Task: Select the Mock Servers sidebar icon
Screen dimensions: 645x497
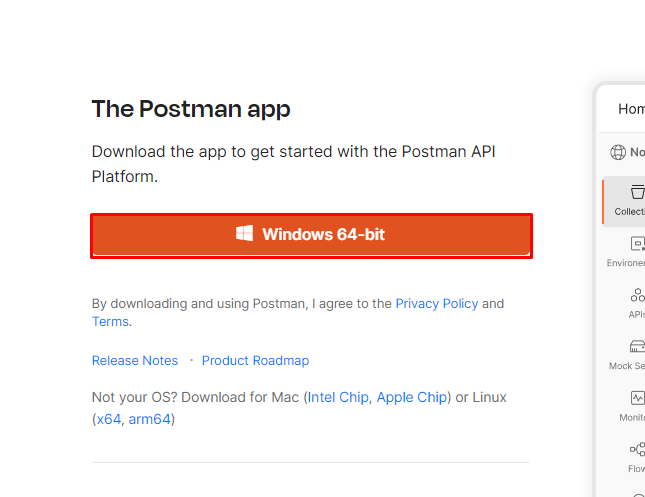Action: [637, 347]
